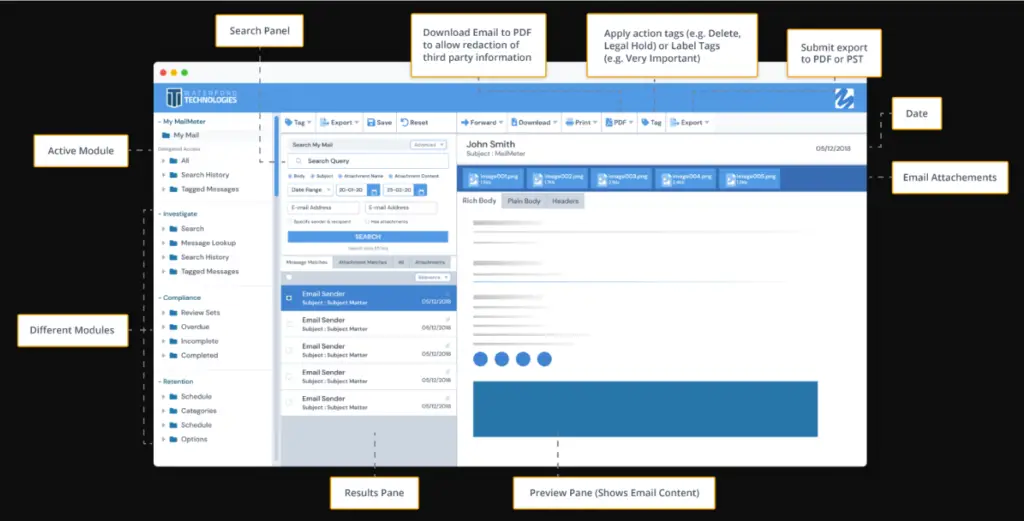The image size is (1024, 521).
Task: Uncheck the highlighted Email Sender row checkbox
Action: tap(289, 298)
